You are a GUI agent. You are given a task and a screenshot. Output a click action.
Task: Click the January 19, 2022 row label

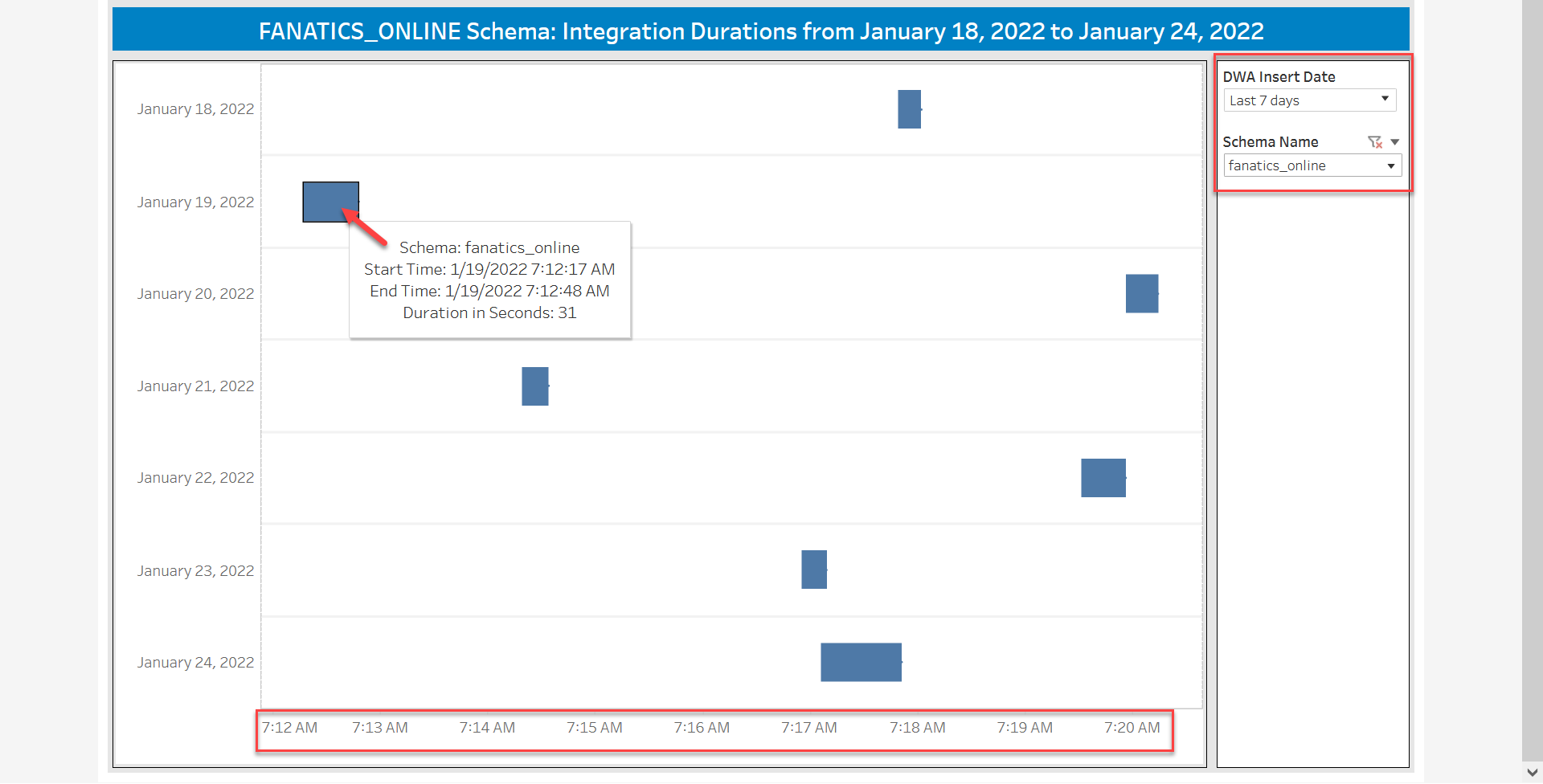(195, 202)
